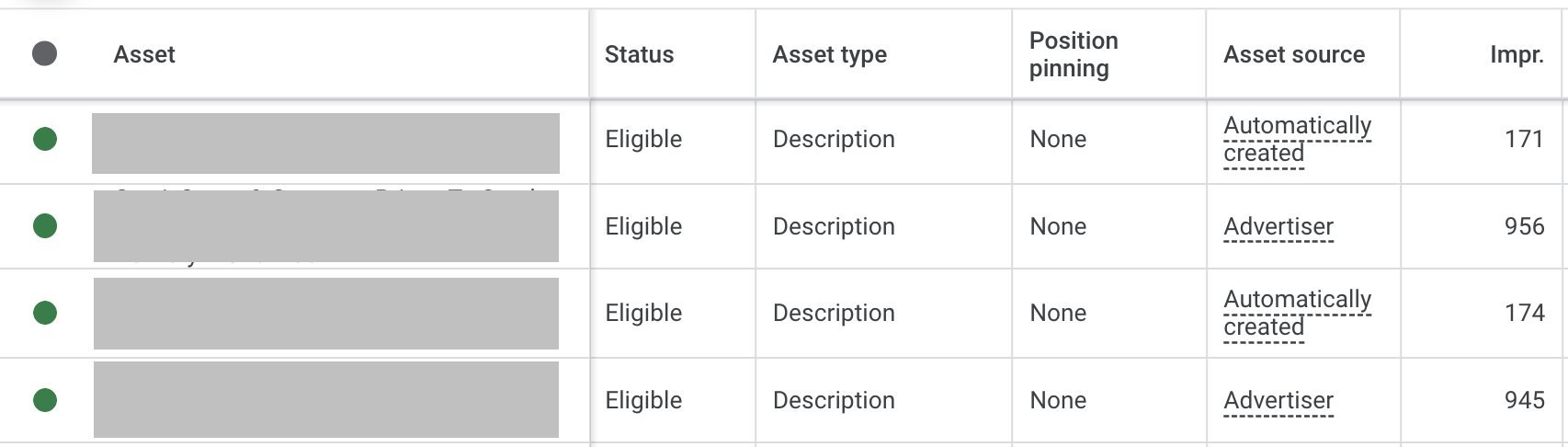Image resolution: width=1568 pixels, height=447 pixels.
Task: Click green status dot in 945 impressions row
Action: tap(45, 400)
